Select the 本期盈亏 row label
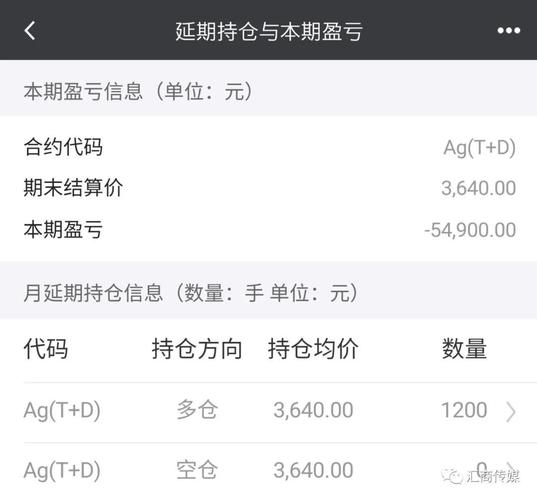The width and height of the screenshot is (537, 500). pos(63,229)
